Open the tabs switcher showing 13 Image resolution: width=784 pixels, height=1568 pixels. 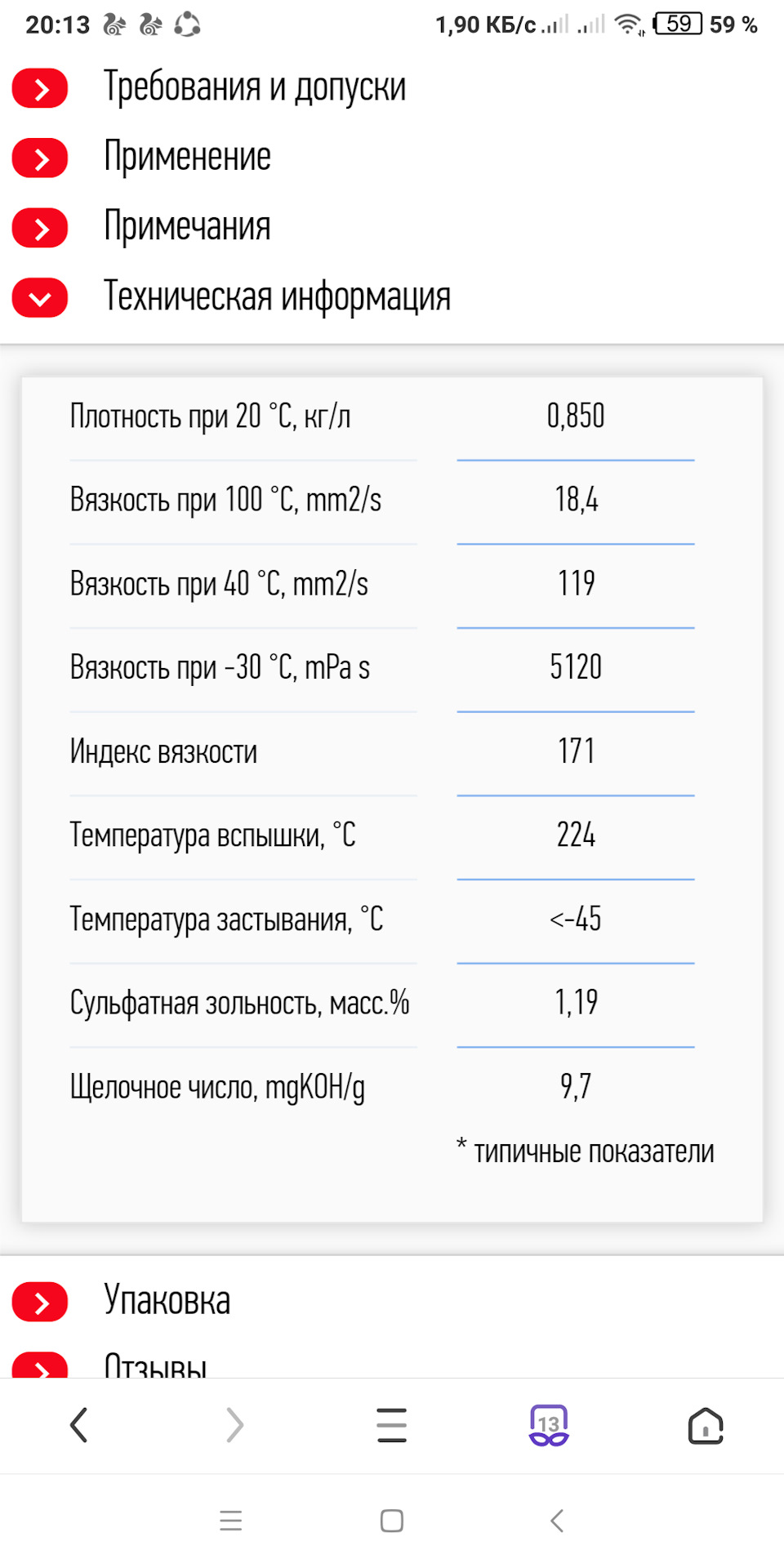tap(549, 1426)
